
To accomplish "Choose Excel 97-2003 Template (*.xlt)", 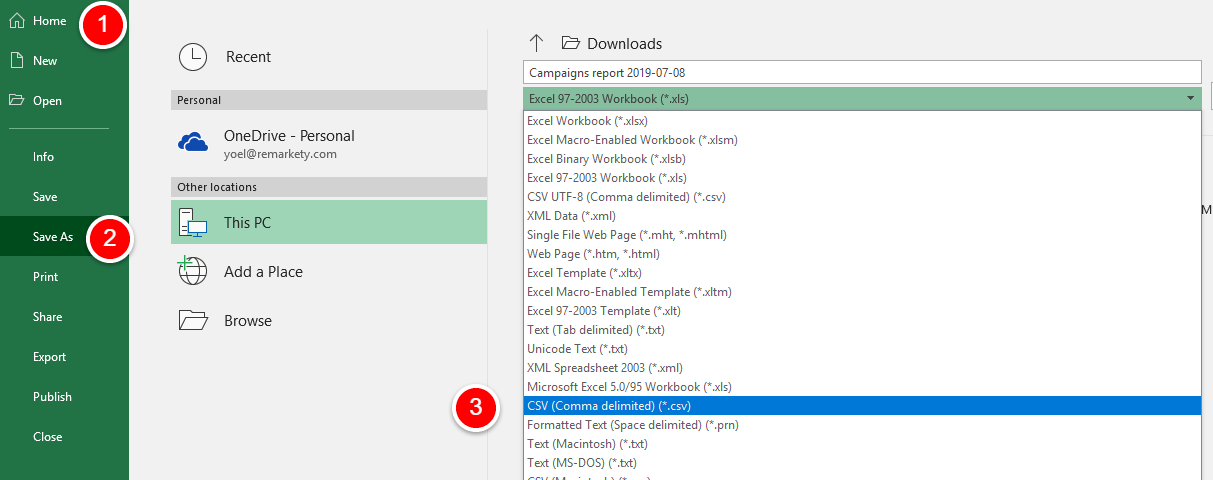I will 861,310.
